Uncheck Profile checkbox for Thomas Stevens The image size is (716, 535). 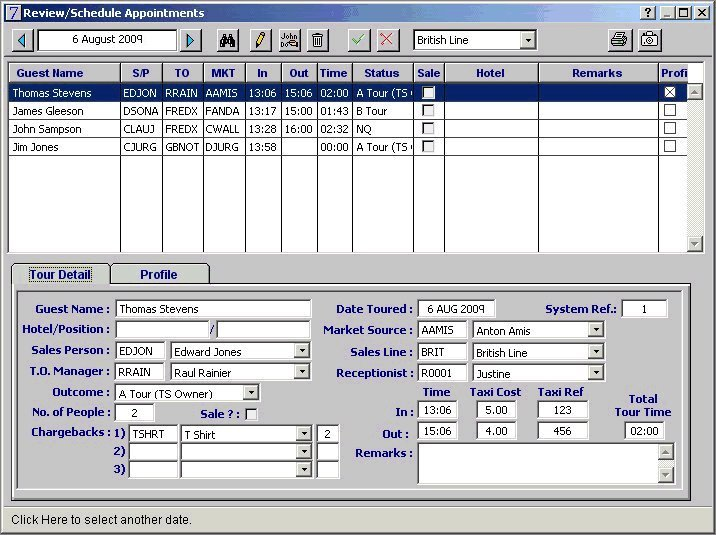[670, 92]
